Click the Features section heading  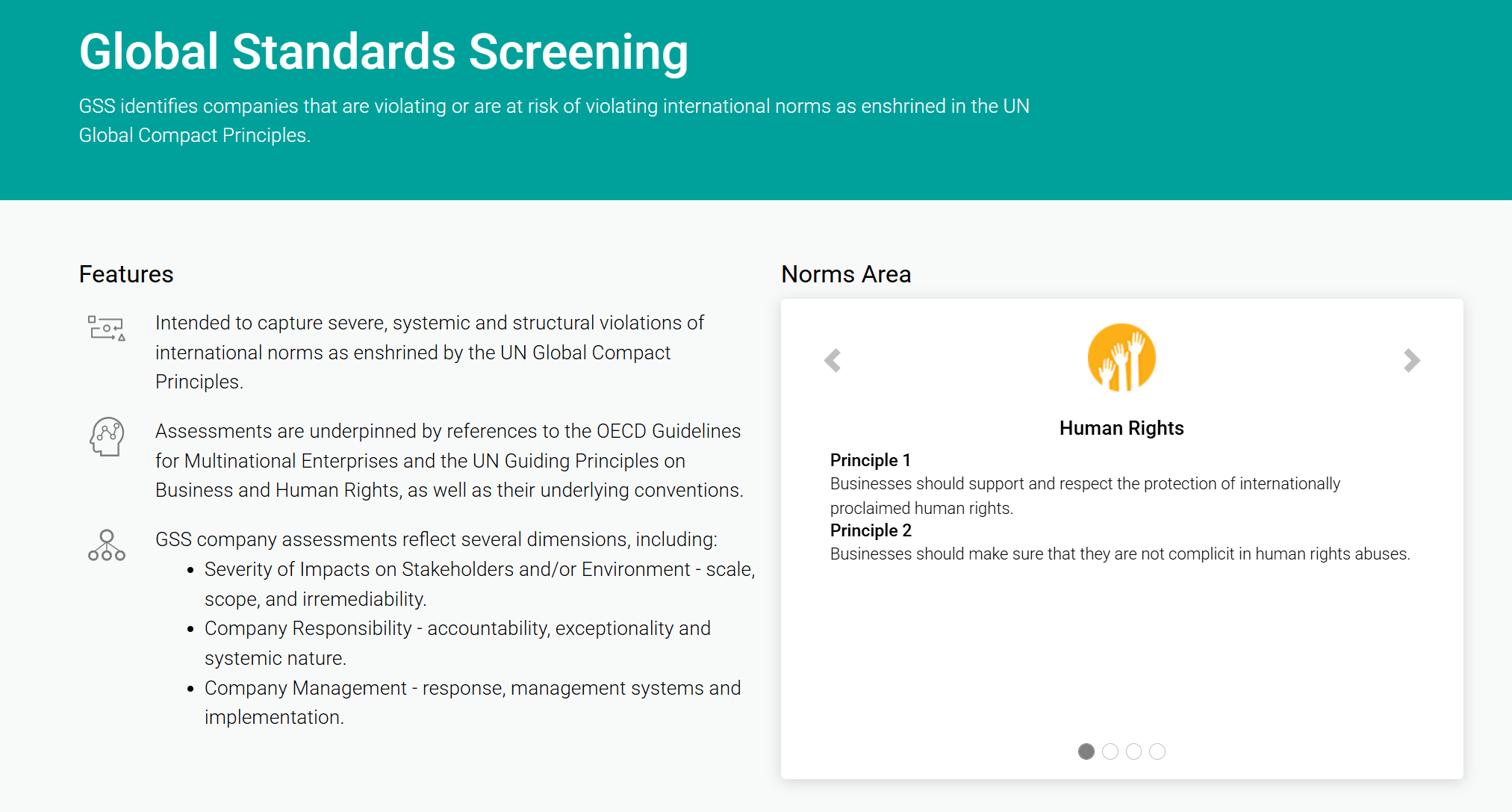tap(126, 274)
